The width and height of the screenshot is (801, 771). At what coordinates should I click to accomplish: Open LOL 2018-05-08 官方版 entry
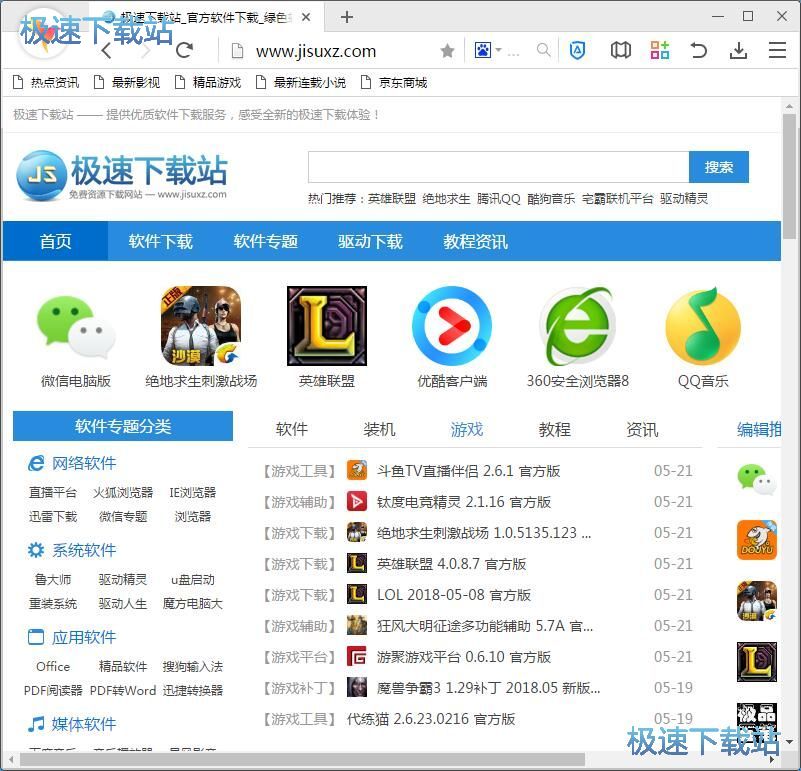coord(454,595)
